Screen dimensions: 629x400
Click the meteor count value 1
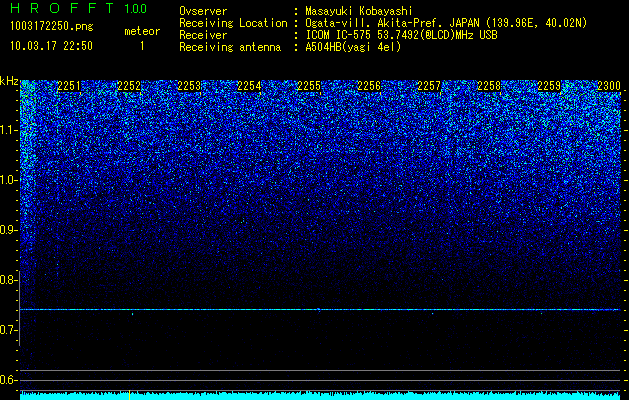(x=142, y=46)
